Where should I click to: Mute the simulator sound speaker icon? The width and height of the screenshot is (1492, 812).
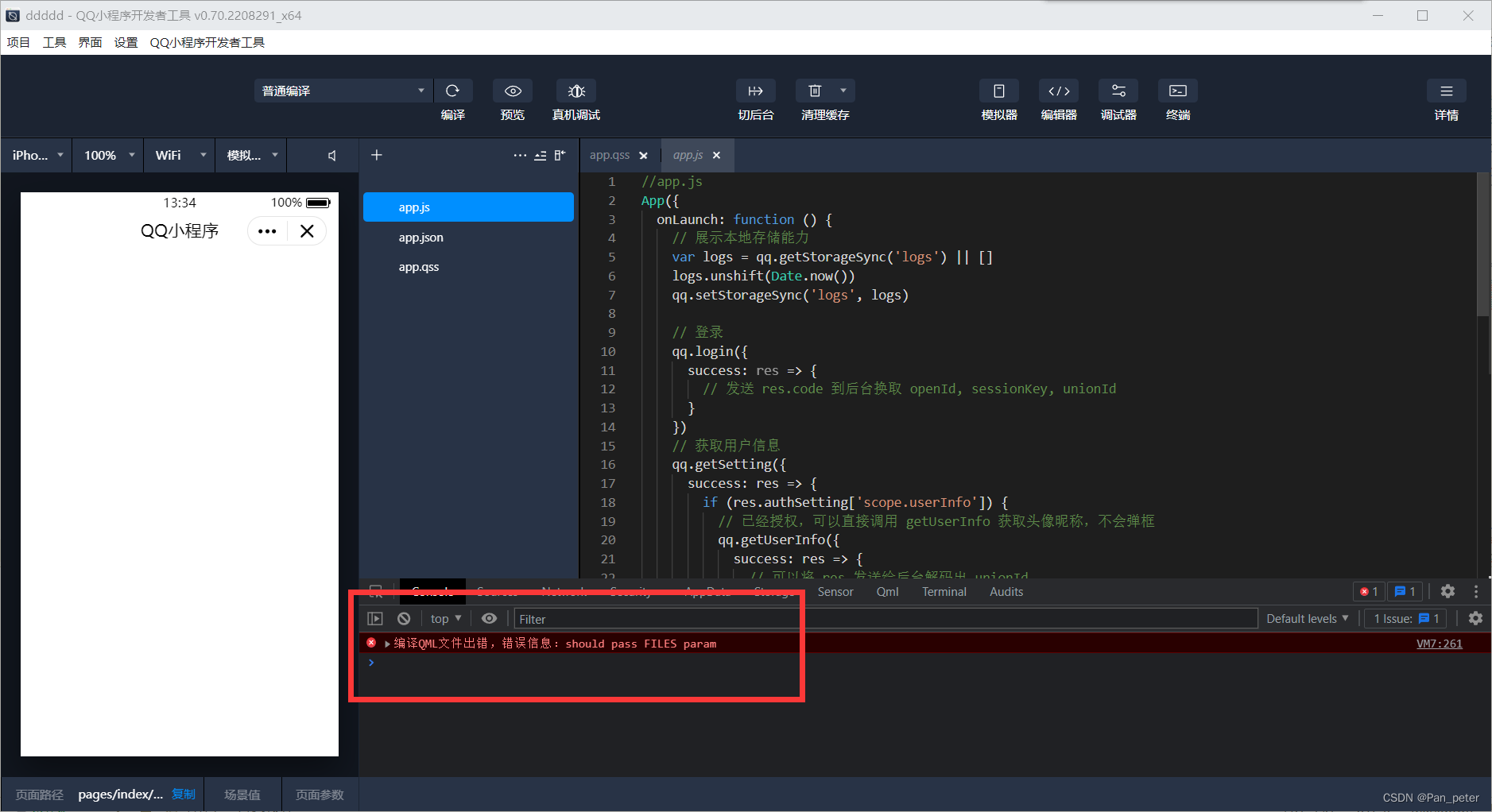pos(332,156)
